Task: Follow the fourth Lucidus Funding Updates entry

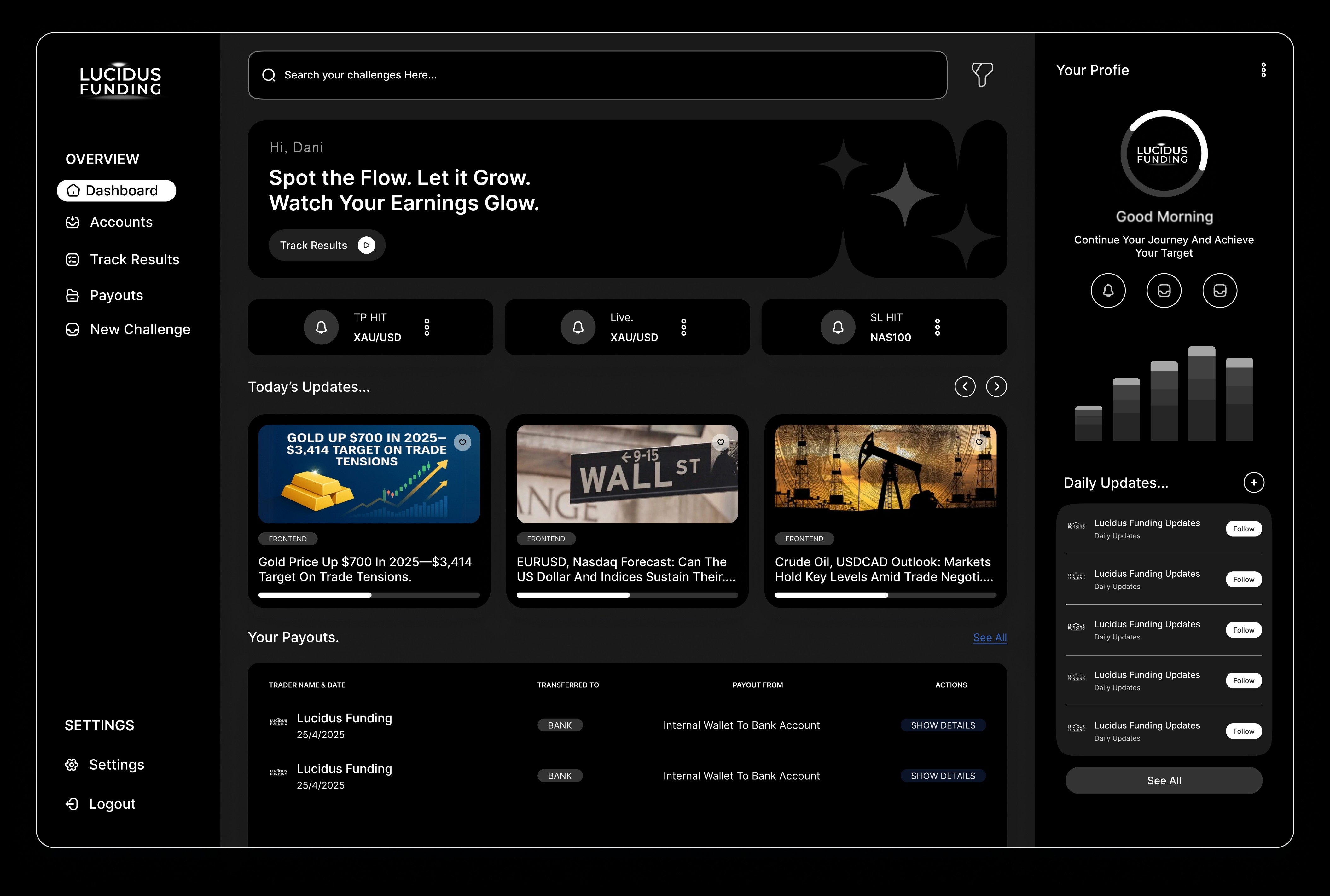Action: coord(1244,680)
